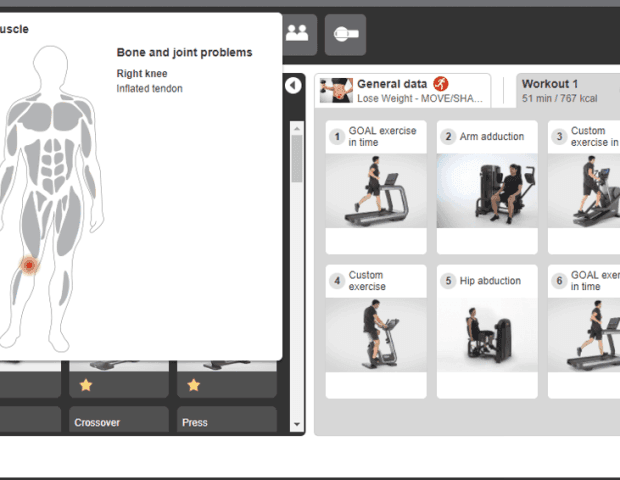The image size is (620, 480).
Task: Switch to the Workout 1 tab
Action: 568,91
